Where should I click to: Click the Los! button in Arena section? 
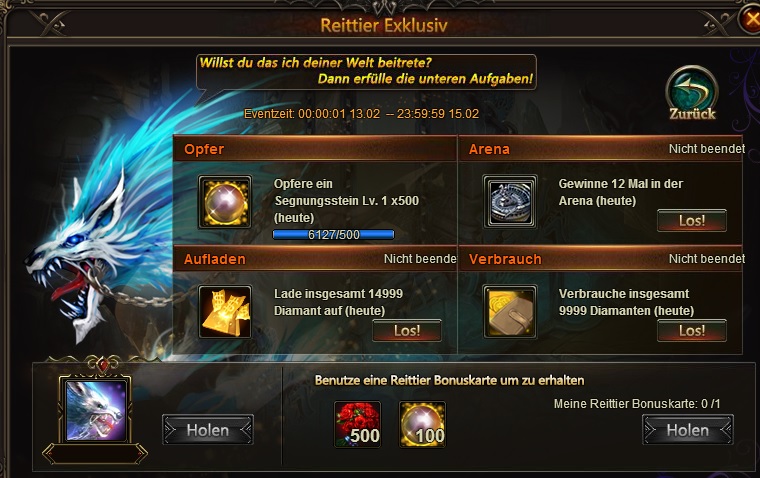[692, 221]
